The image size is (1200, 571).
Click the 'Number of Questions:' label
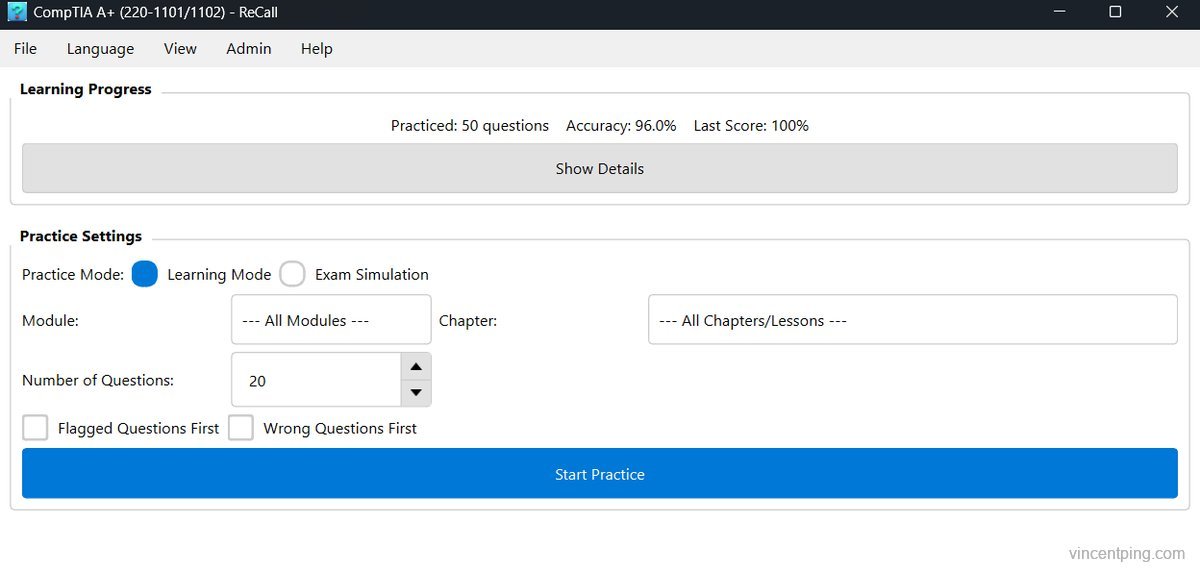pyautogui.click(x=98, y=380)
